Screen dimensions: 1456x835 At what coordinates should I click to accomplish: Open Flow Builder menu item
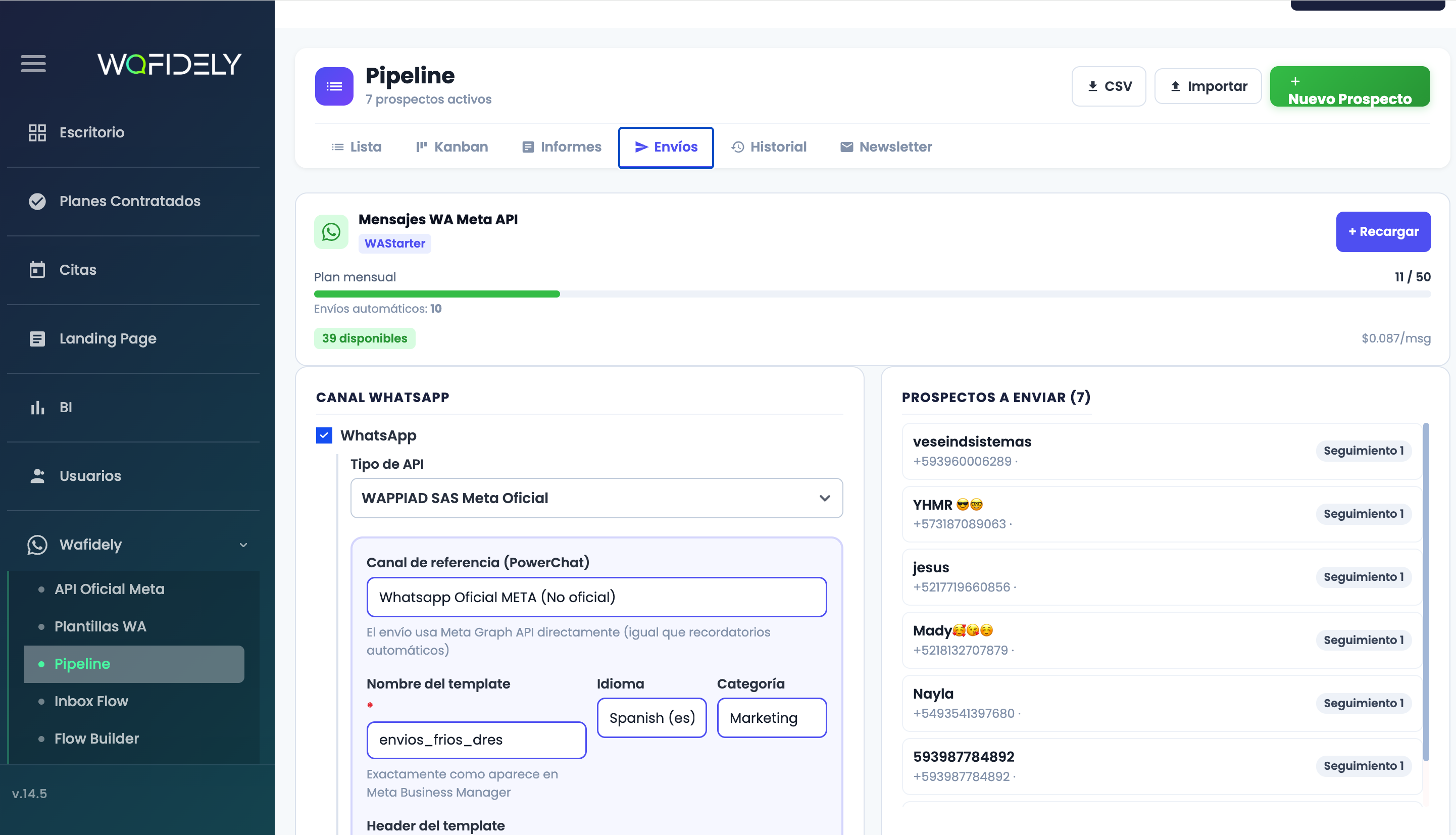(96, 738)
